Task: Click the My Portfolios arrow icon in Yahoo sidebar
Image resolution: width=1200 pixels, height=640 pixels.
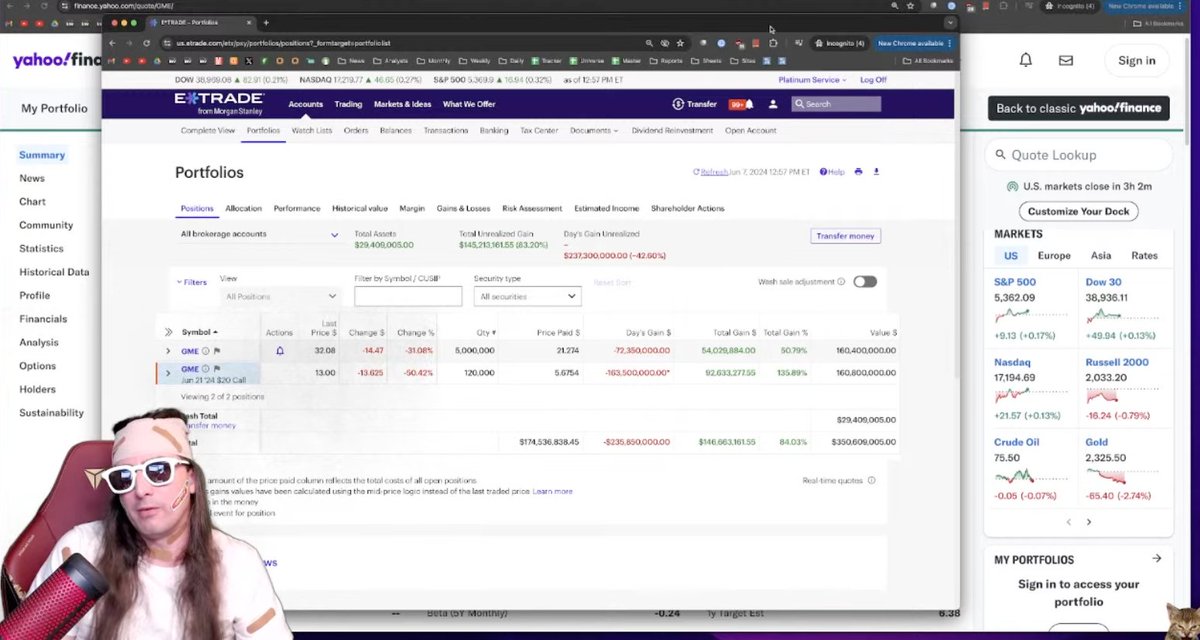Action: [1157, 559]
